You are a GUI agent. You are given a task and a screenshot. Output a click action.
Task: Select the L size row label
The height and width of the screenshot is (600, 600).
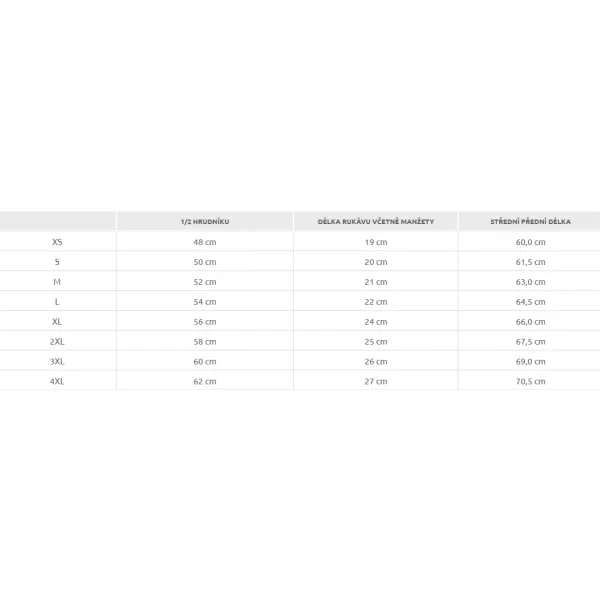click(57, 302)
